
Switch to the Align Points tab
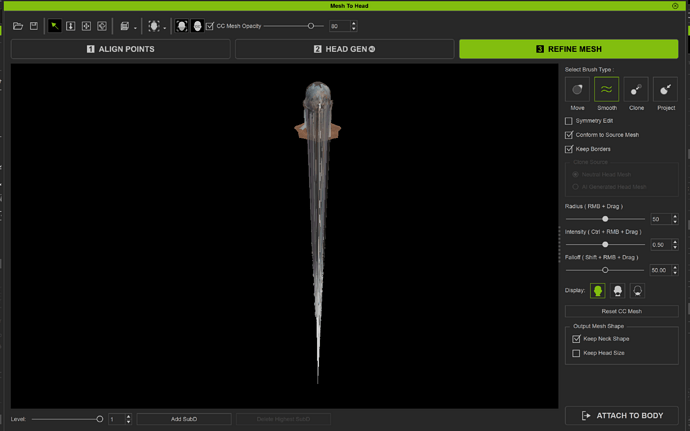click(121, 49)
